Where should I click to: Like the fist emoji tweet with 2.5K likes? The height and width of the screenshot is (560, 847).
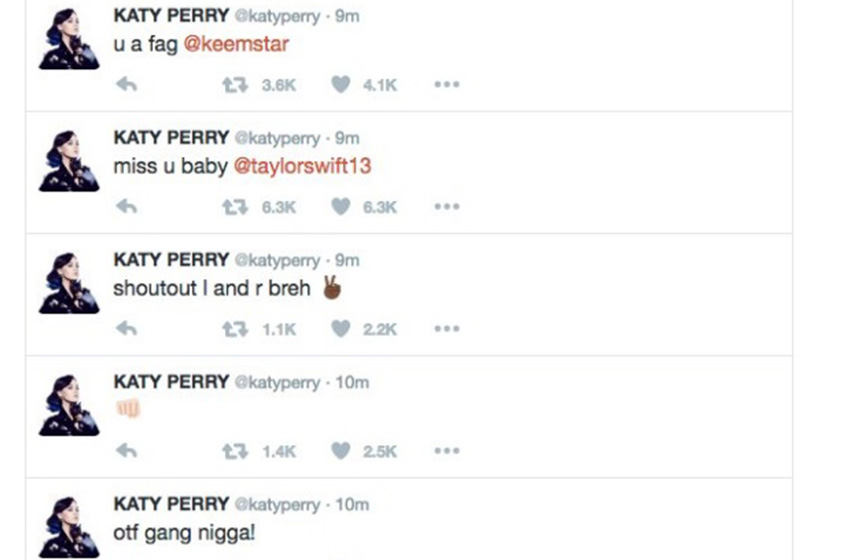coord(341,452)
